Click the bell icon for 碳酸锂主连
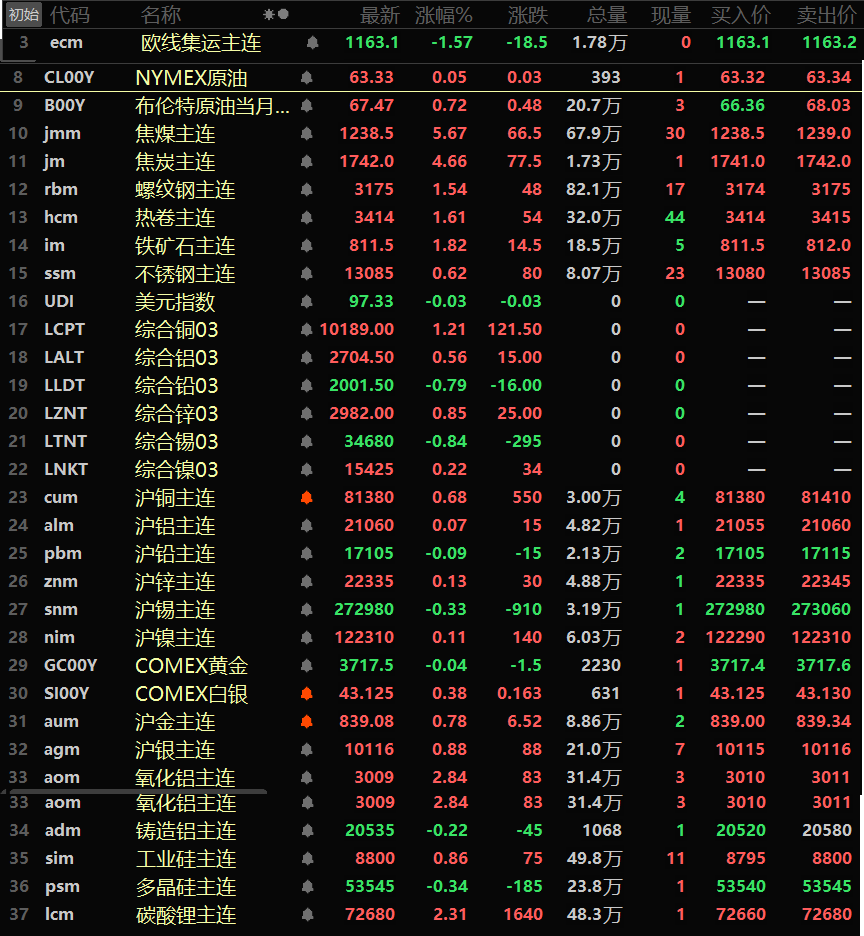 (x=306, y=914)
